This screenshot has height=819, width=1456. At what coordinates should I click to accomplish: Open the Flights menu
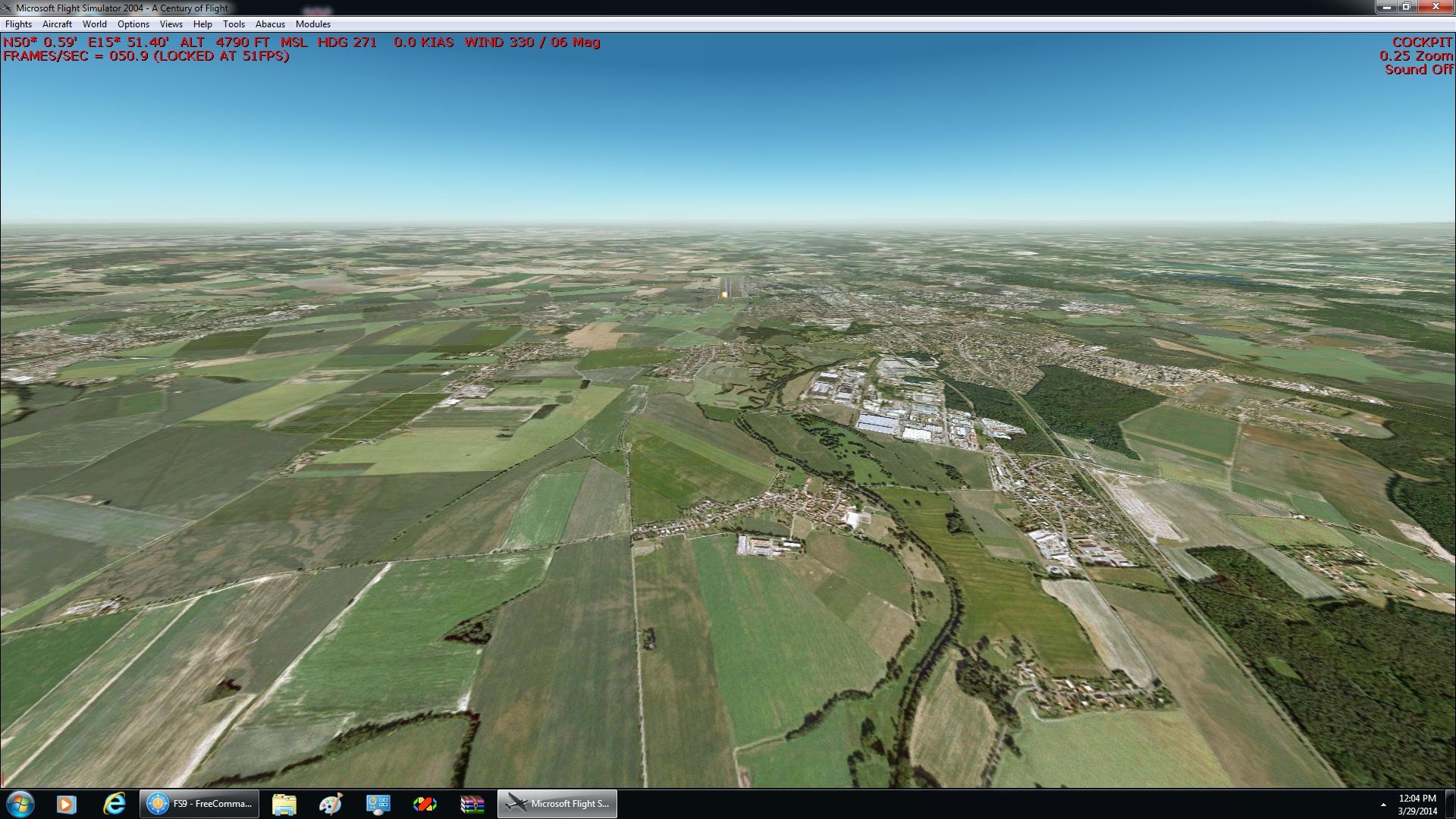(x=18, y=24)
